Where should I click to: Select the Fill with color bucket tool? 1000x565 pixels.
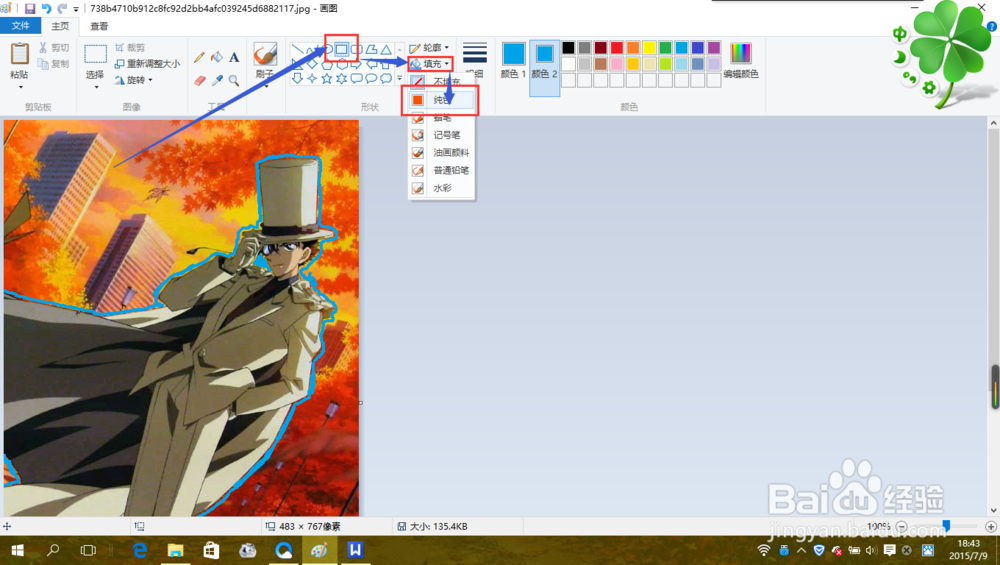(x=217, y=57)
